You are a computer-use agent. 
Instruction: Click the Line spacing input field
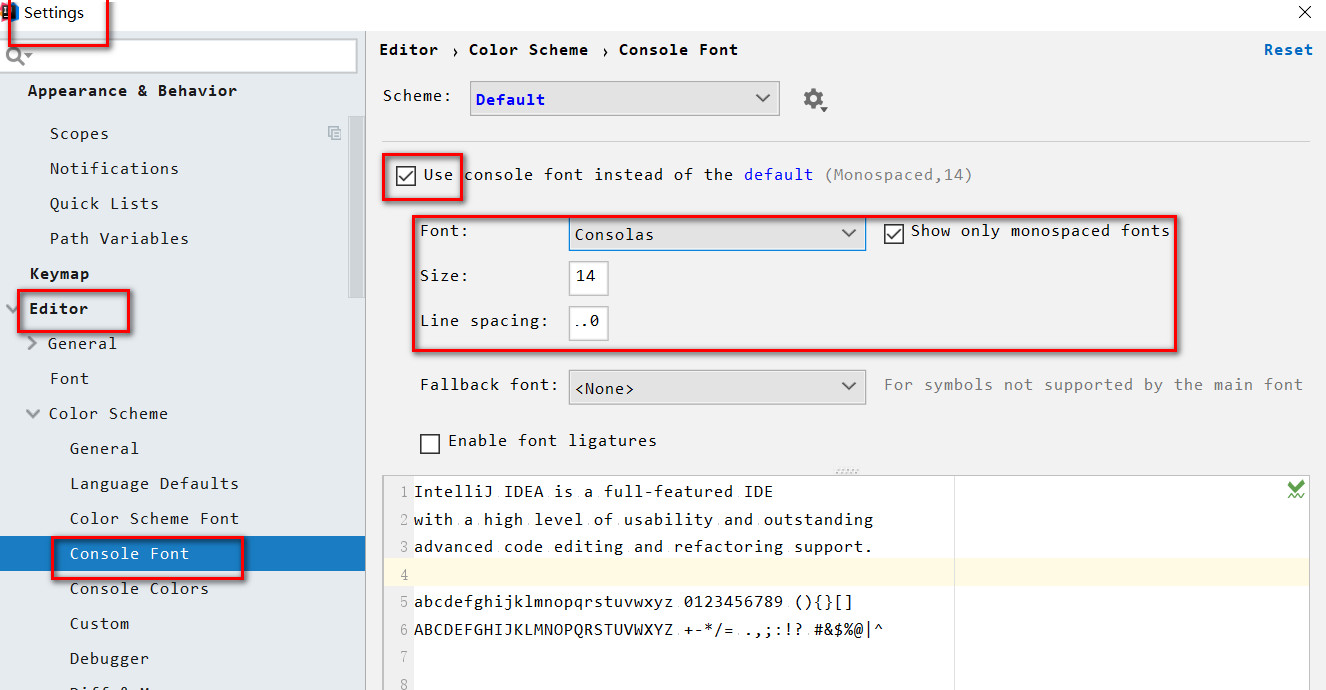pyautogui.click(x=588, y=322)
